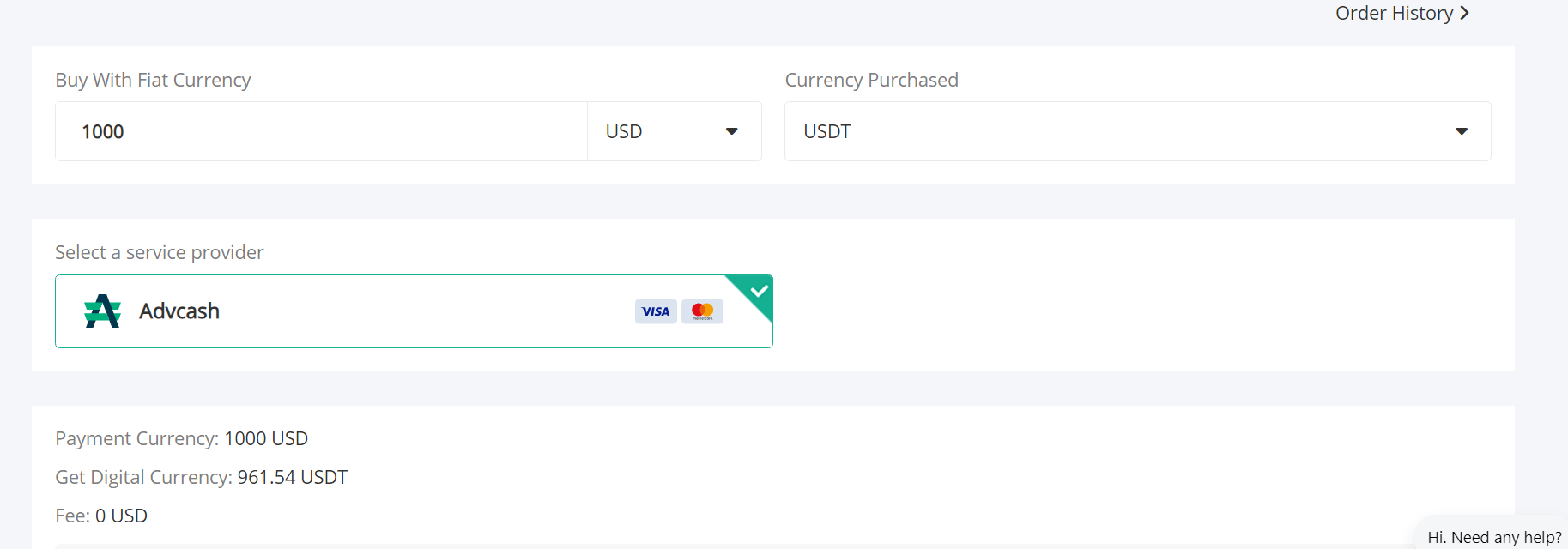Click the 'Buy With Fiat Currency' label
This screenshot has height=549, width=1568.
[153, 80]
